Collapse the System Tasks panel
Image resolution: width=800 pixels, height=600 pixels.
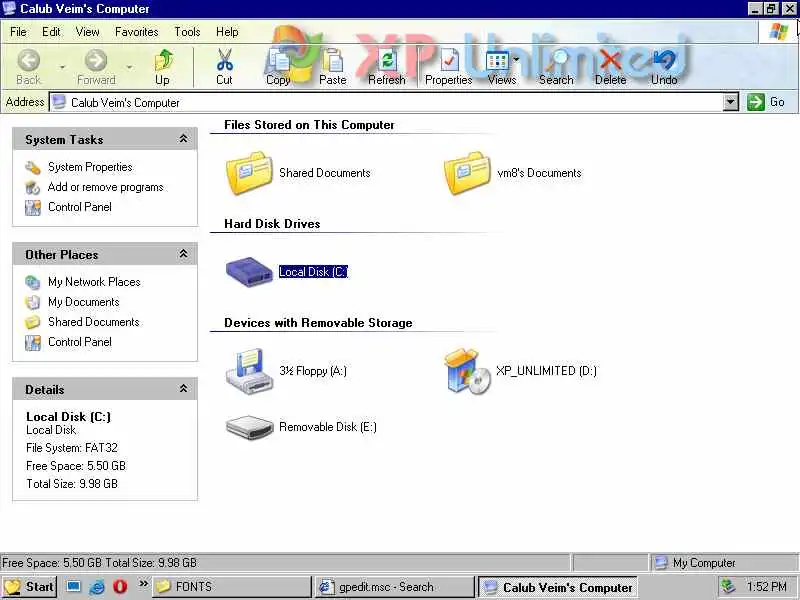click(183, 139)
